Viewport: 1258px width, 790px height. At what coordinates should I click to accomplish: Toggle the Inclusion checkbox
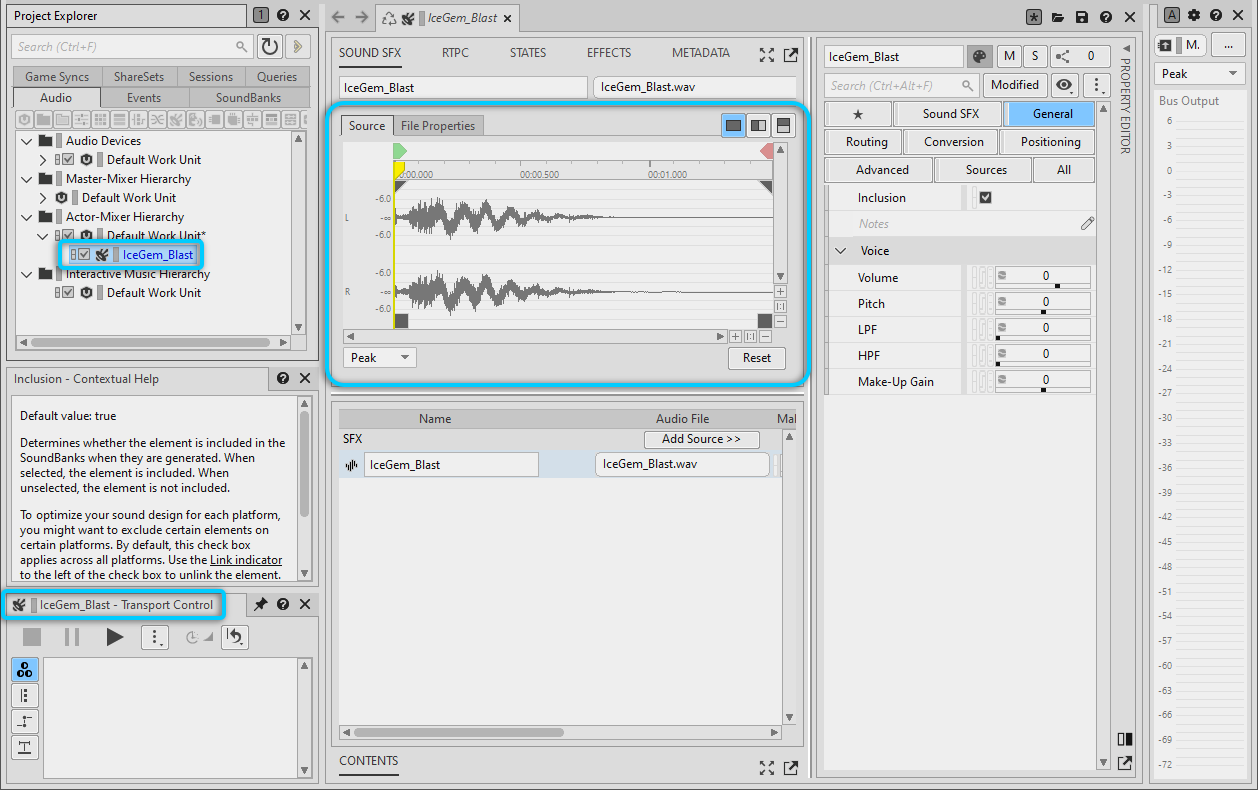[985, 198]
